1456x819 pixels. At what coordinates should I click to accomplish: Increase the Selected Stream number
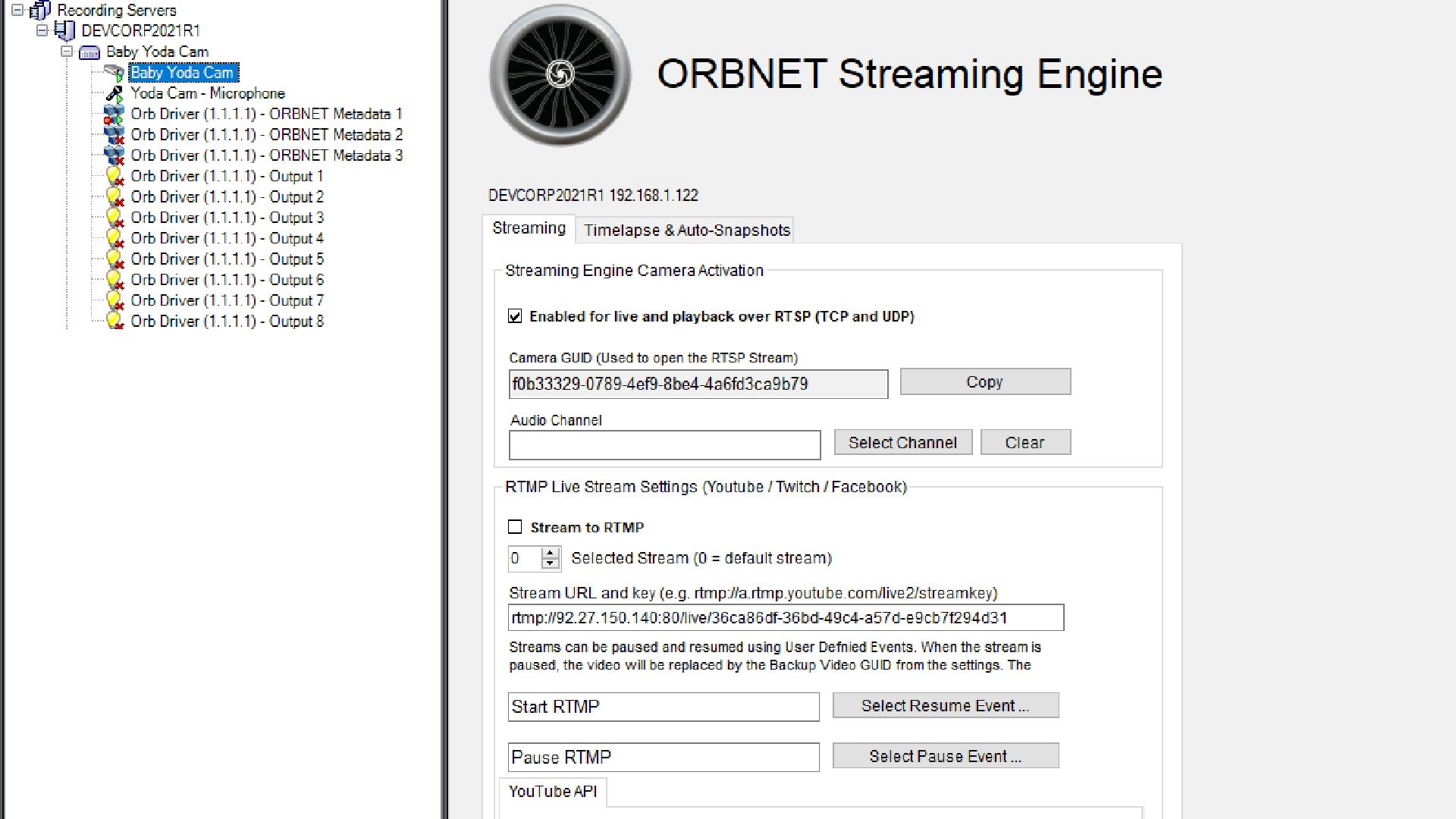pos(551,553)
